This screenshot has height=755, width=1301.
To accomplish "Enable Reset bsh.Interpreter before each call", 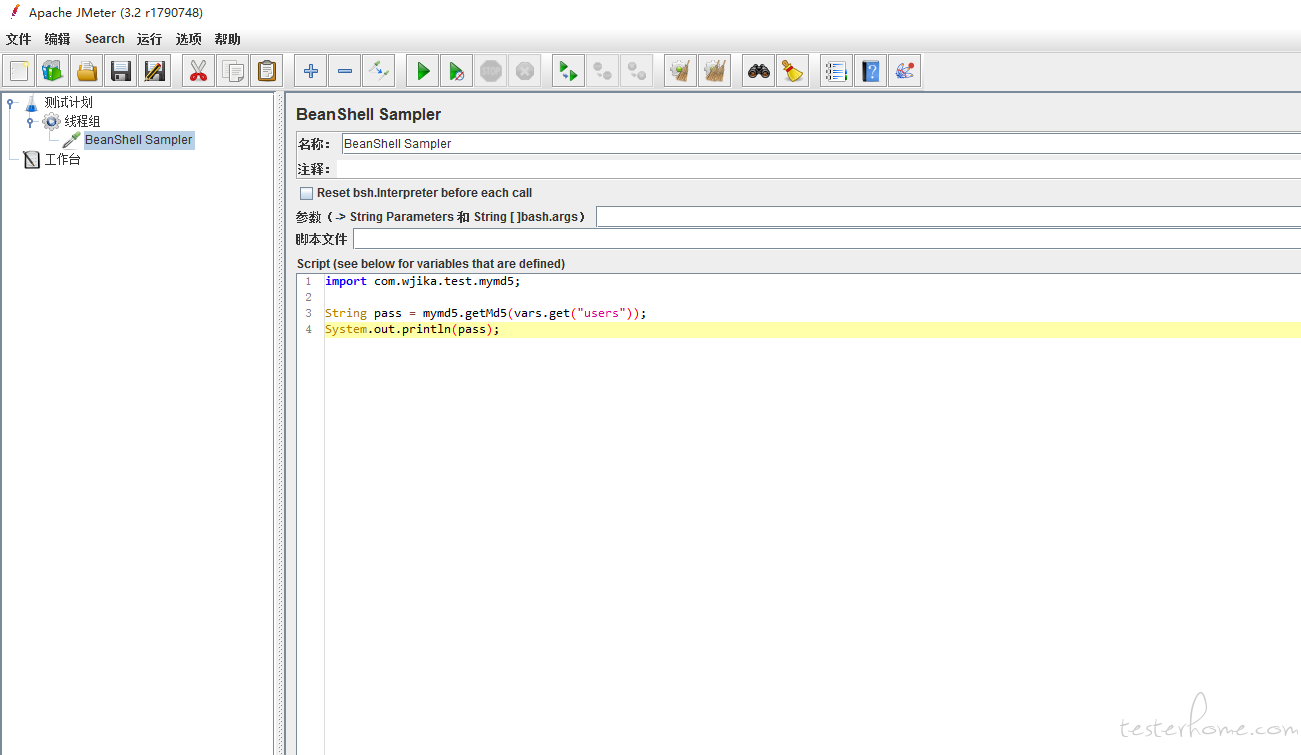I will 307,193.
